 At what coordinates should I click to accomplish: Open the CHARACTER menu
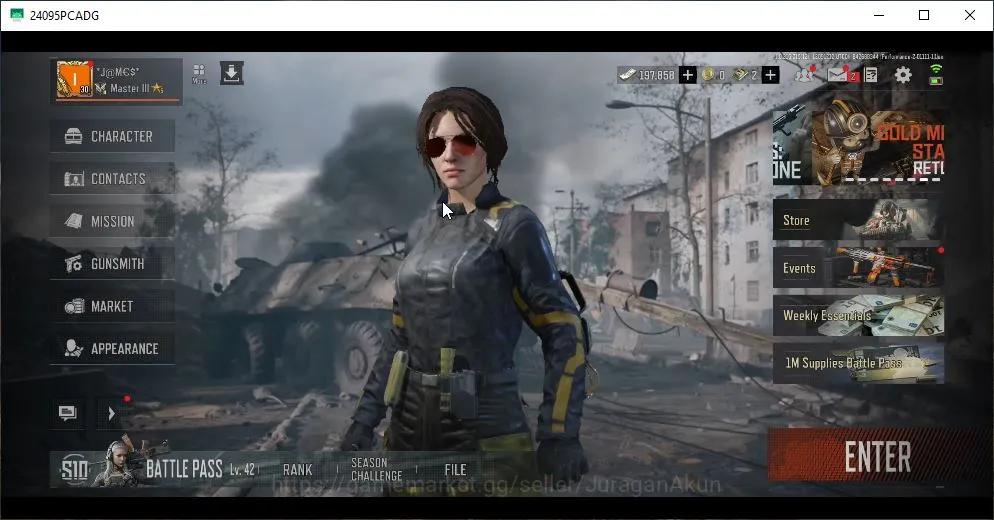112,136
